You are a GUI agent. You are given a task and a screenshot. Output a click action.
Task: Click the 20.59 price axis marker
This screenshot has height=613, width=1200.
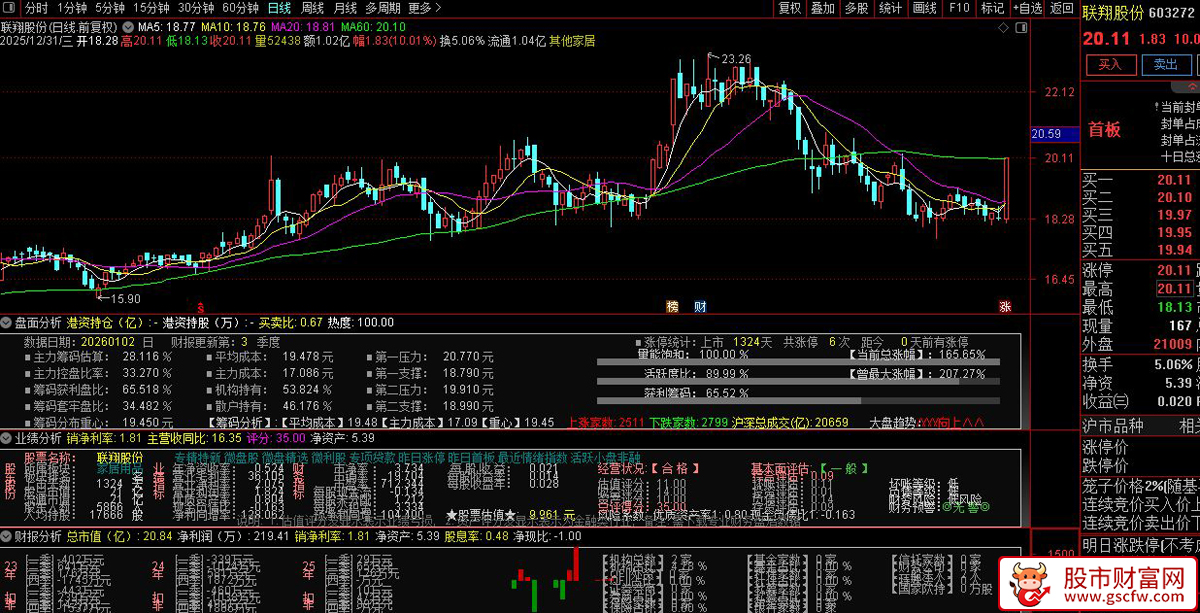1046,133
